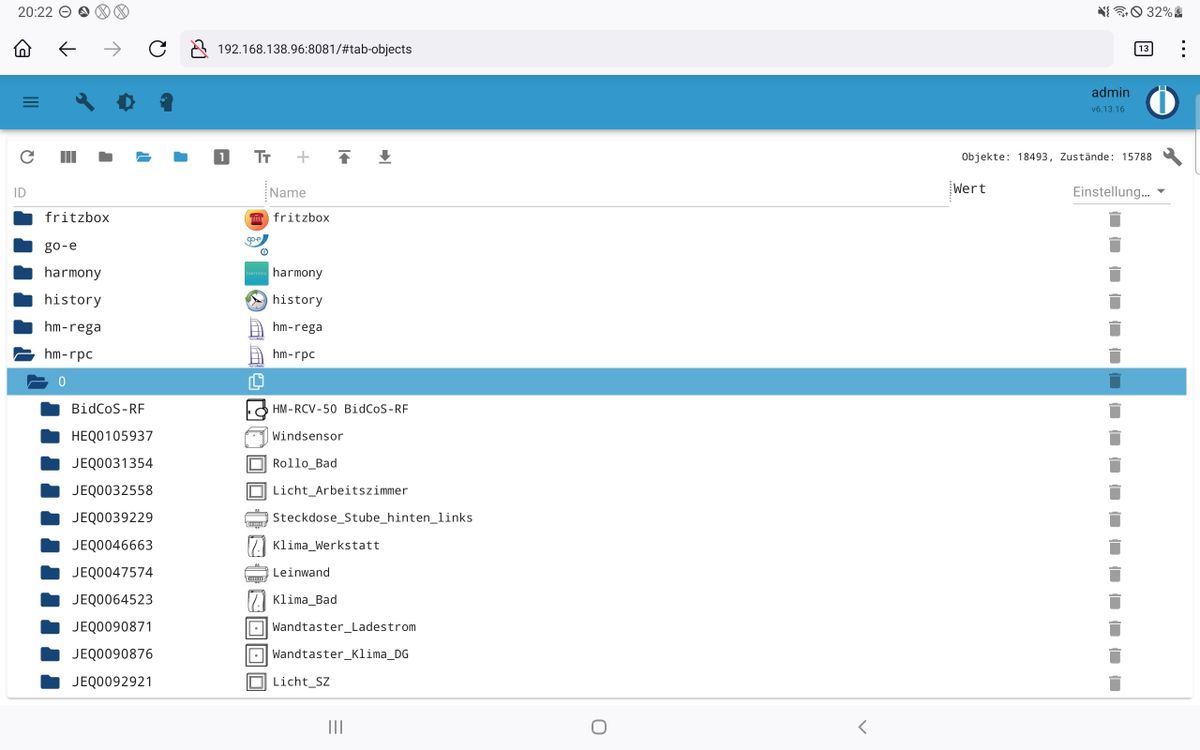Open the browser tabs counter 13
Screen dimensions: 1200x750
tap(1143, 48)
